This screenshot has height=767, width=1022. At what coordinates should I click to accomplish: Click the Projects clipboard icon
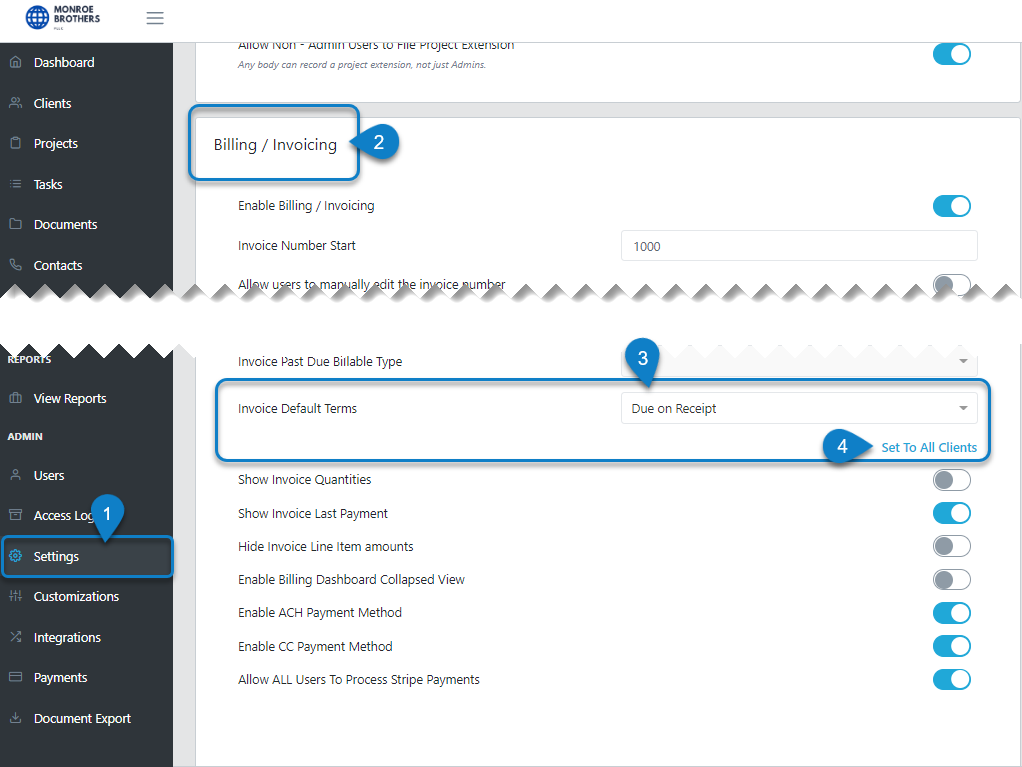16,143
